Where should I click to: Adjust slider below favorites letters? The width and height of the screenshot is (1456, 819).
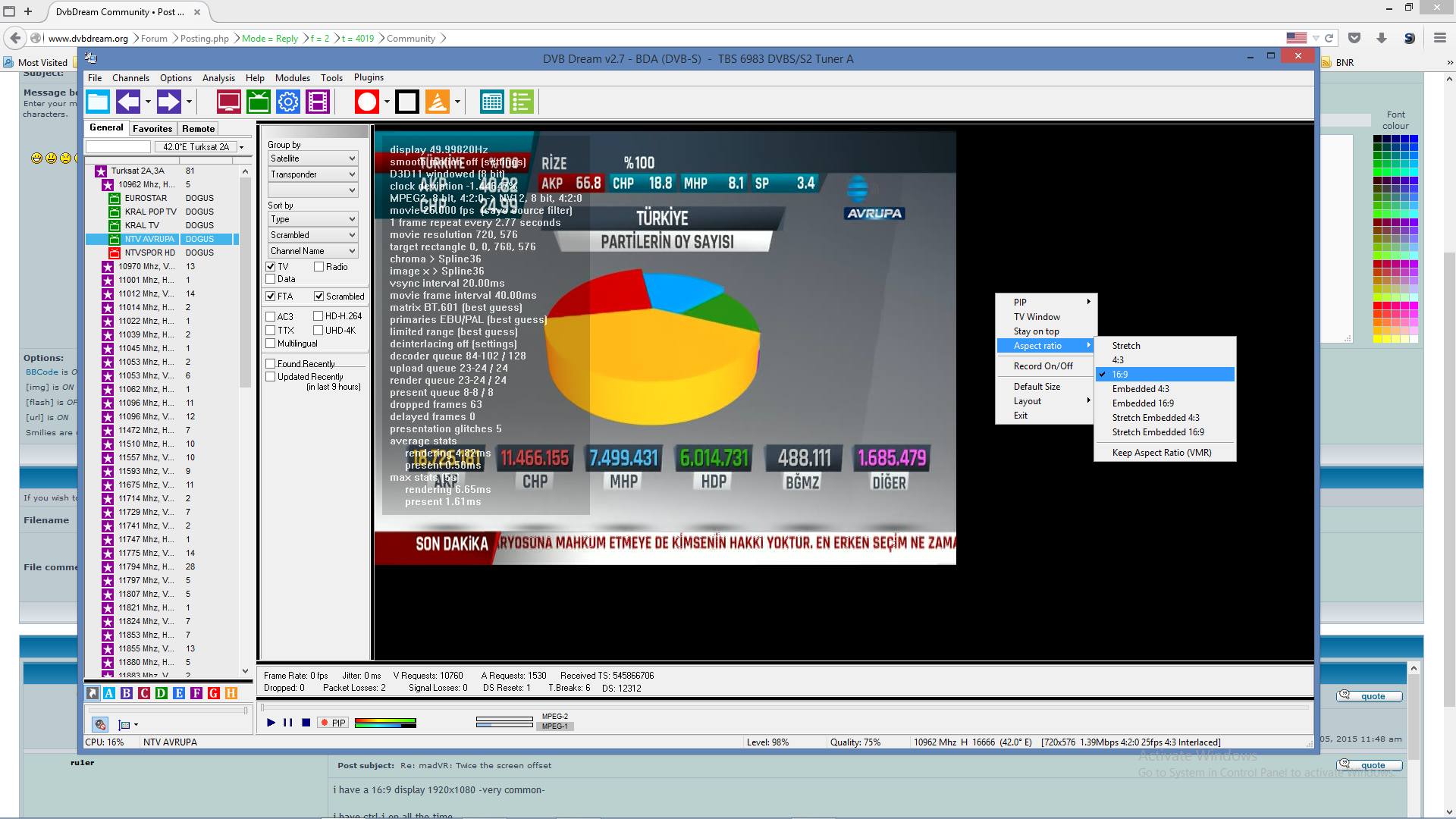click(x=168, y=711)
